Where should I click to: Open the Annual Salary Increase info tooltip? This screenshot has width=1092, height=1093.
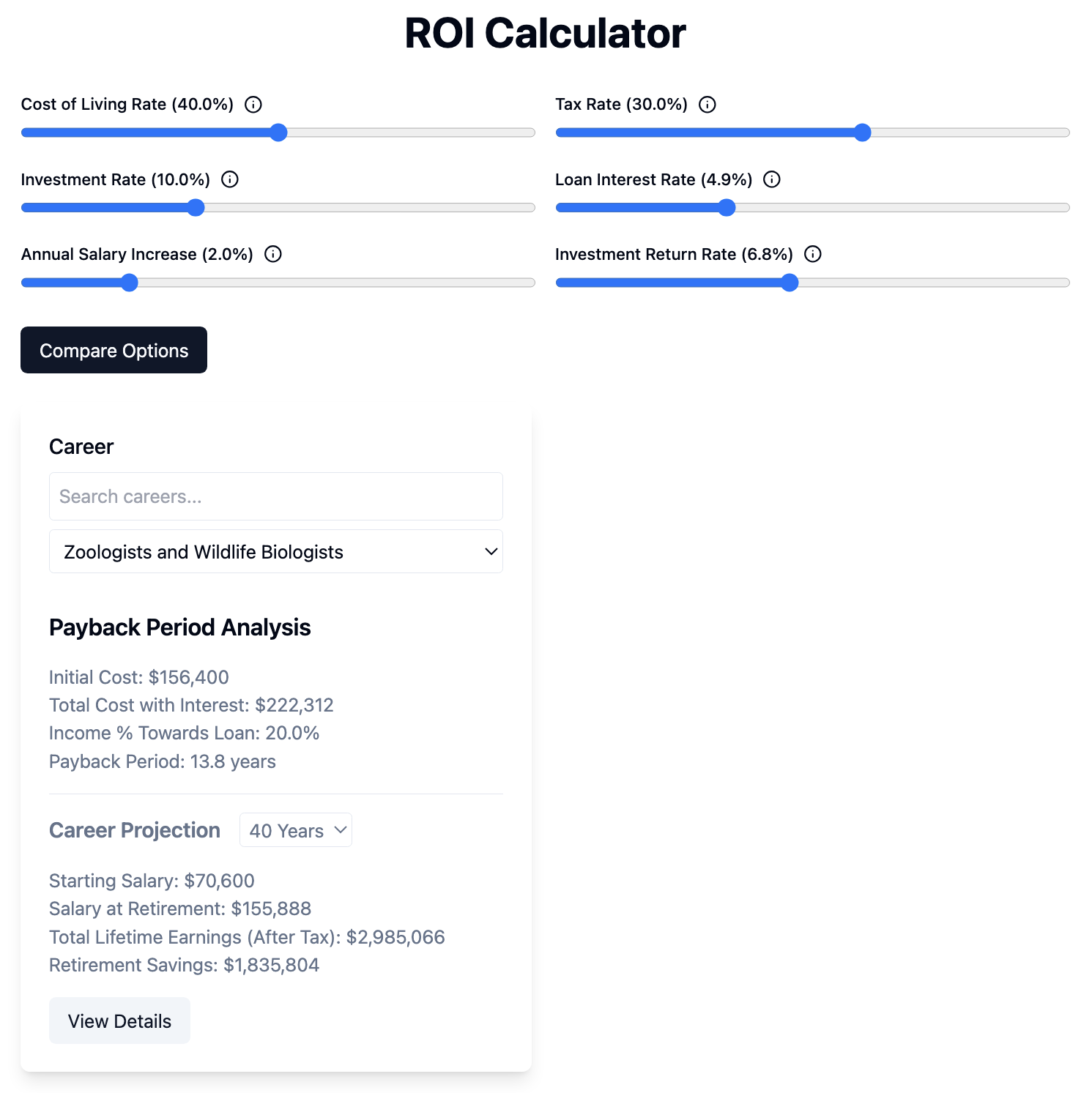coord(273,255)
